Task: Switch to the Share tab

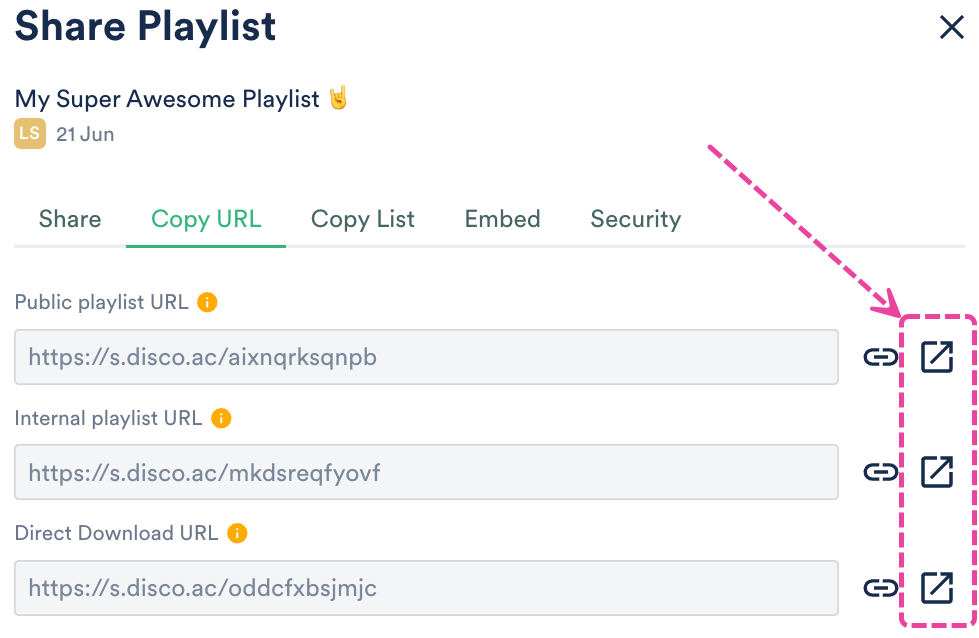Action: (x=70, y=220)
